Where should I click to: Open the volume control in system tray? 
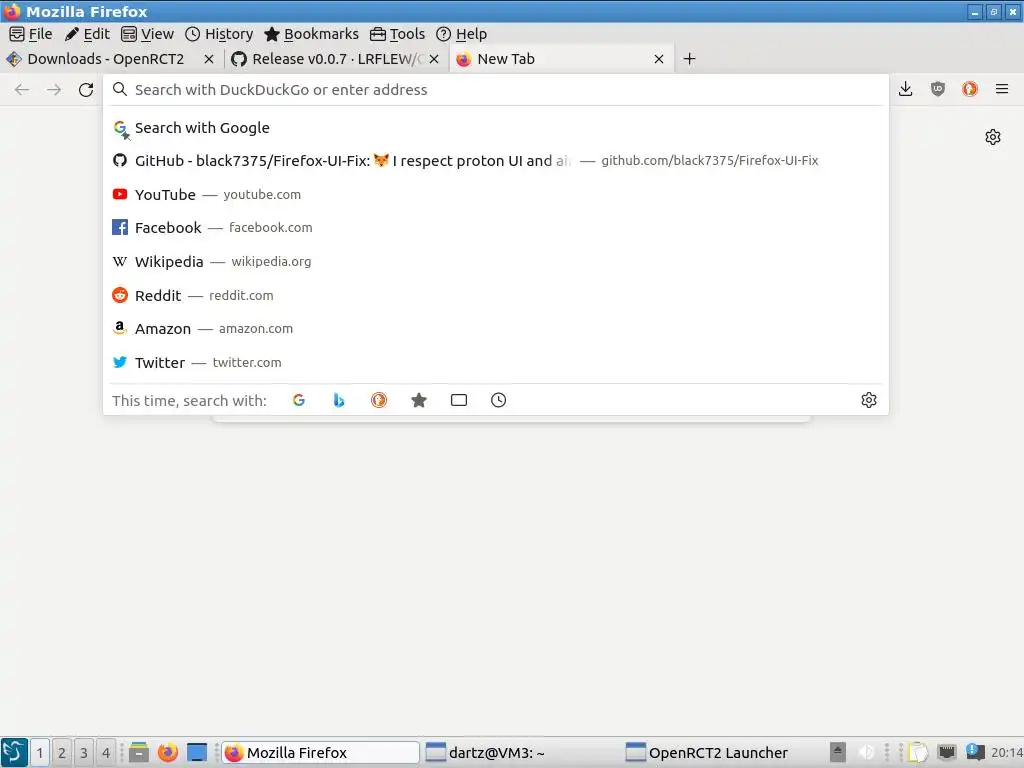(866, 752)
